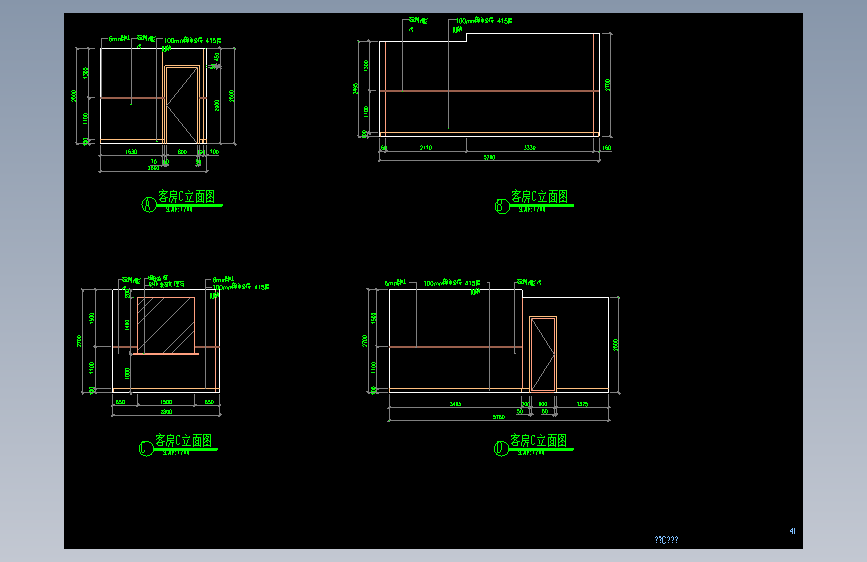Click the 1500 width dimension under elevation C window
The image size is (867, 562).
click(166, 402)
